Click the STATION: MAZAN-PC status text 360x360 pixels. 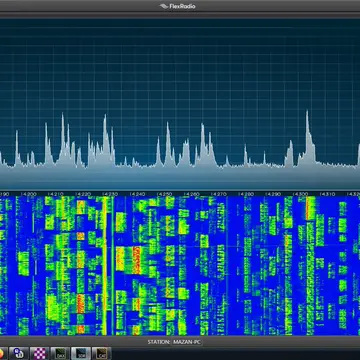[175, 342]
